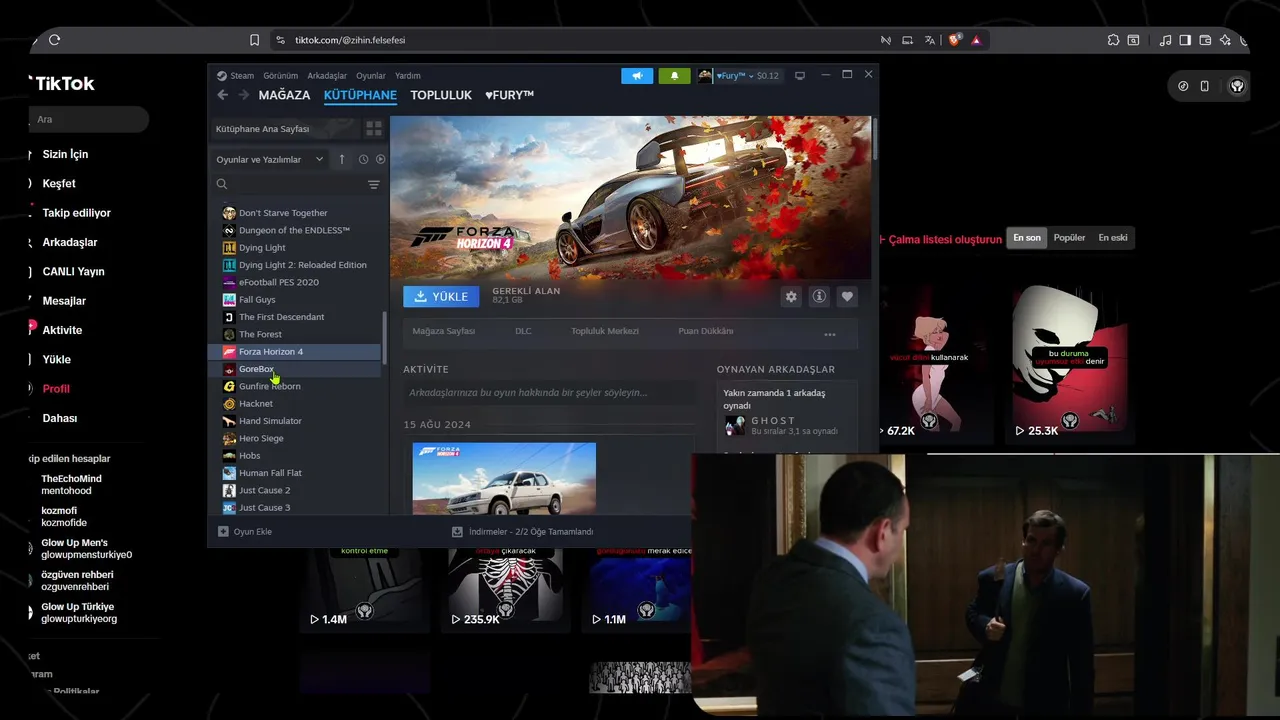This screenshot has height=720, width=1280.
Task: Open Forza Horizon 4 settings gear
Action: point(791,296)
